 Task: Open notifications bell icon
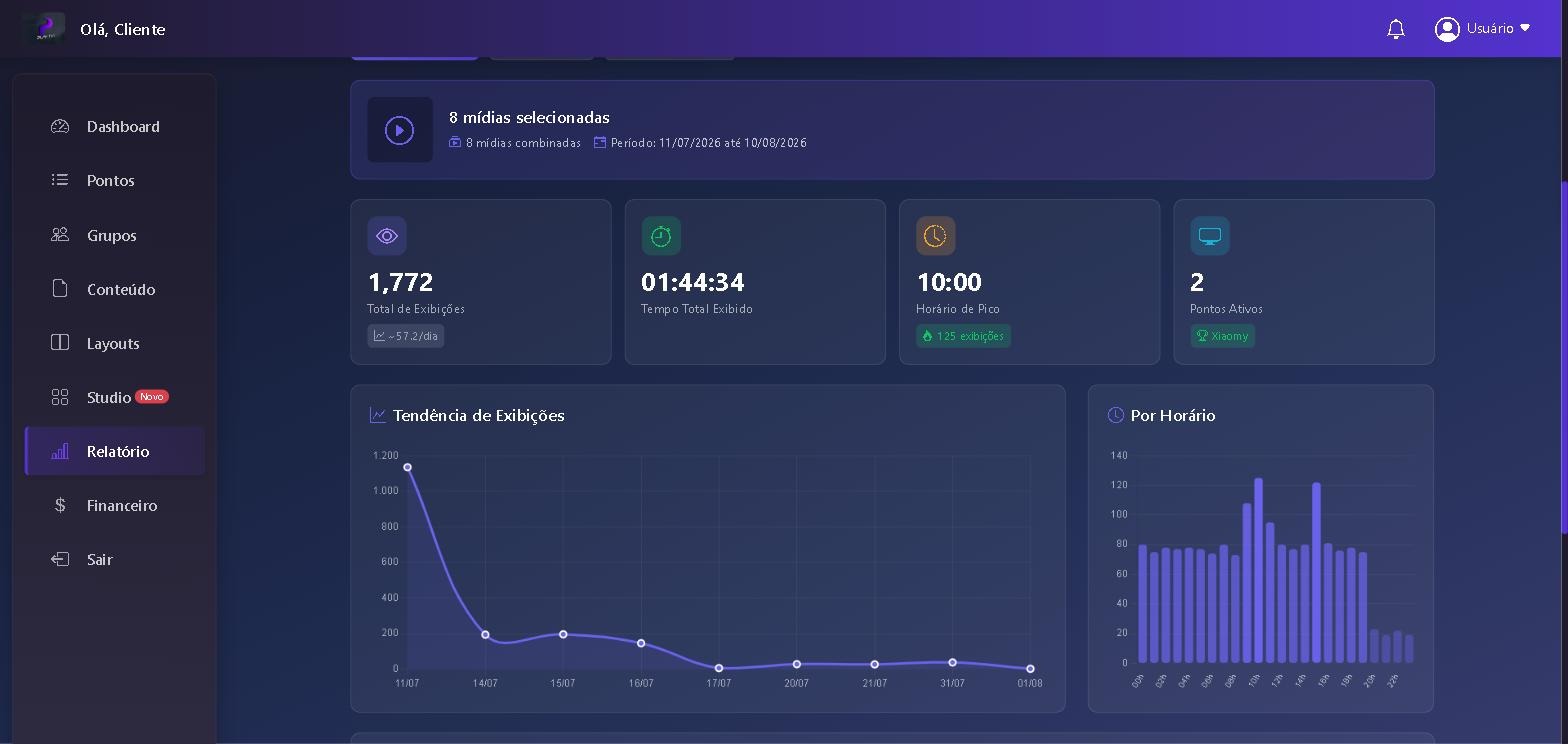tap(1396, 29)
